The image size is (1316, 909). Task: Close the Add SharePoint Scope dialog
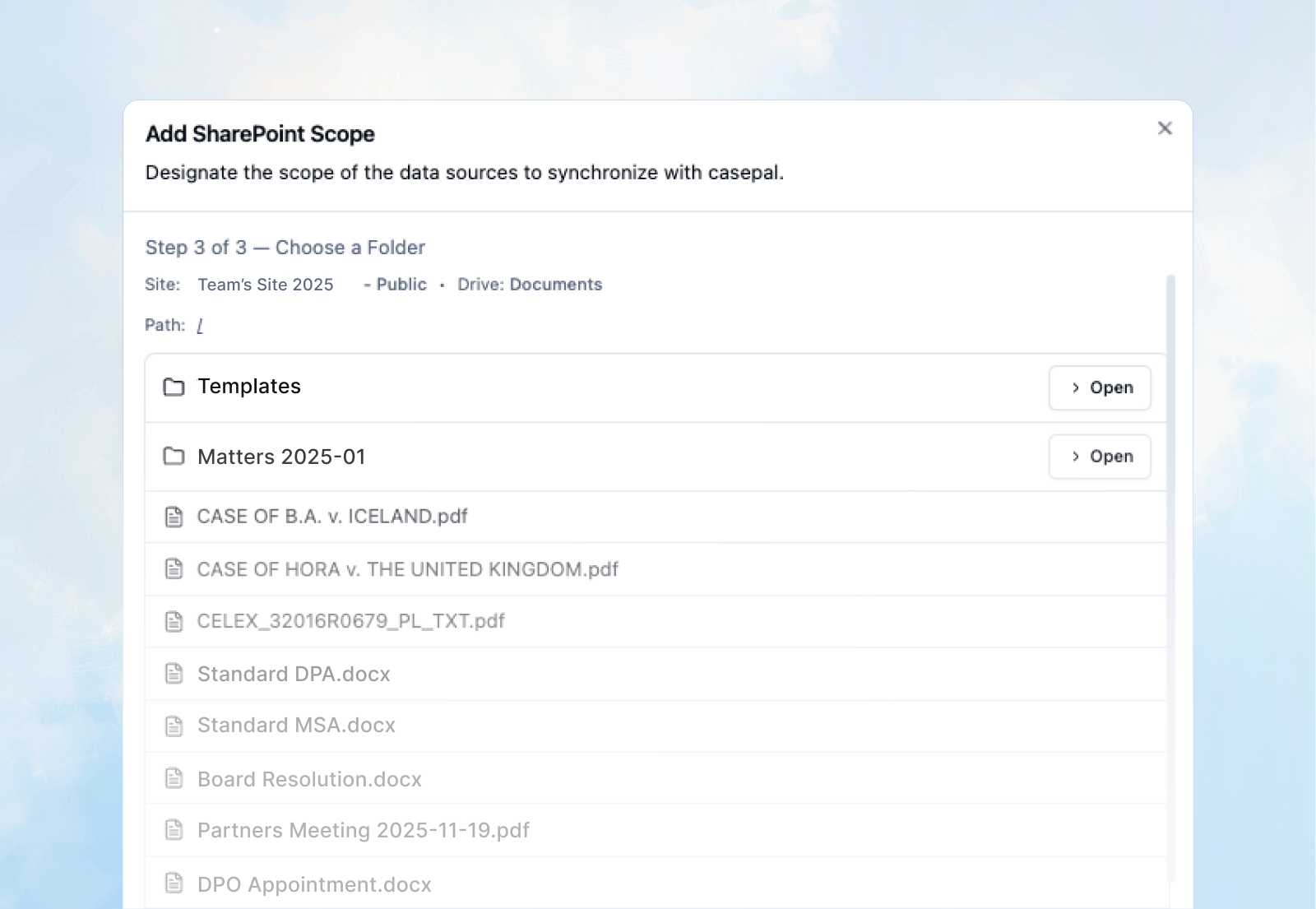pyautogui.click(x=1165, y=128)
